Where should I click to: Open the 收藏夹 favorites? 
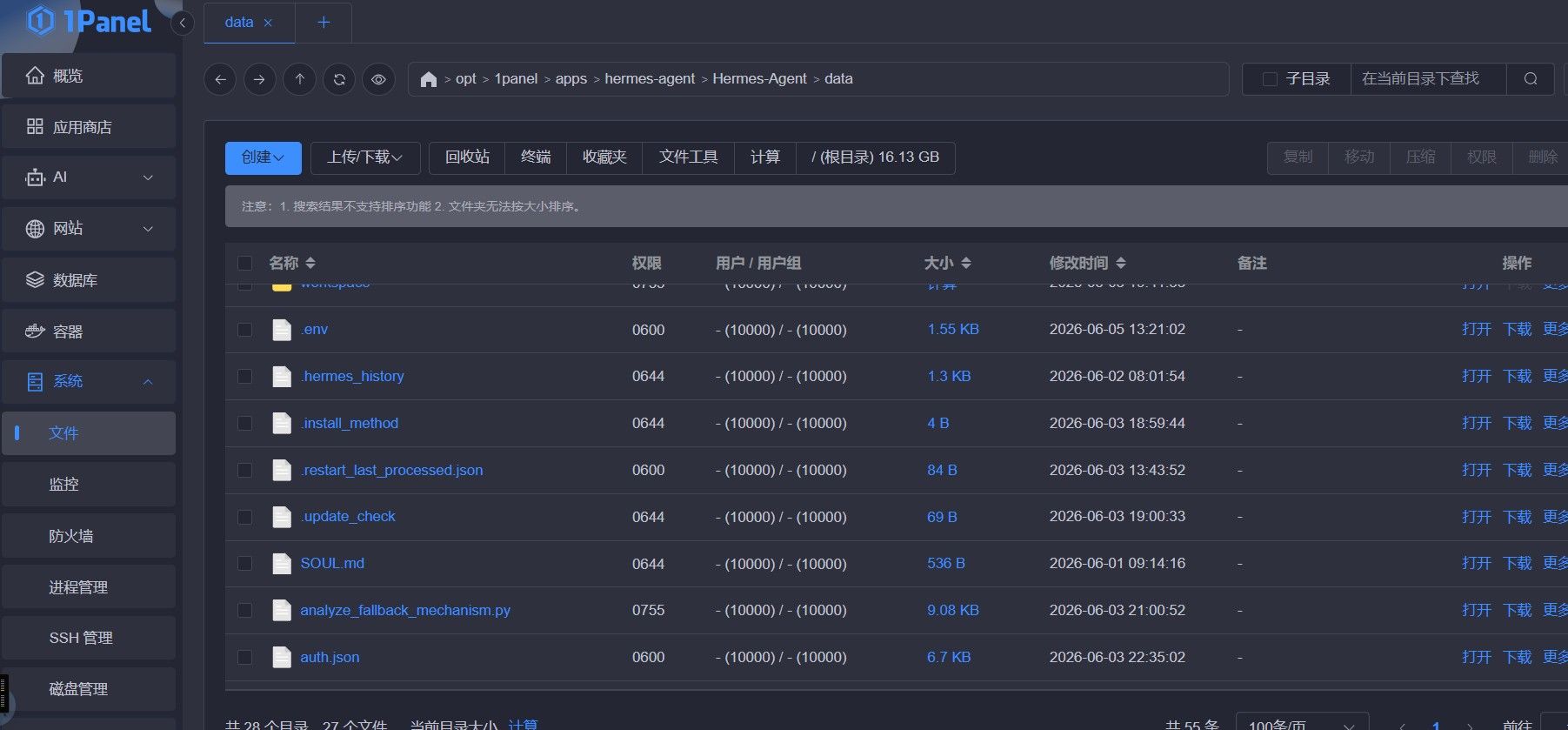coord(604,157)
